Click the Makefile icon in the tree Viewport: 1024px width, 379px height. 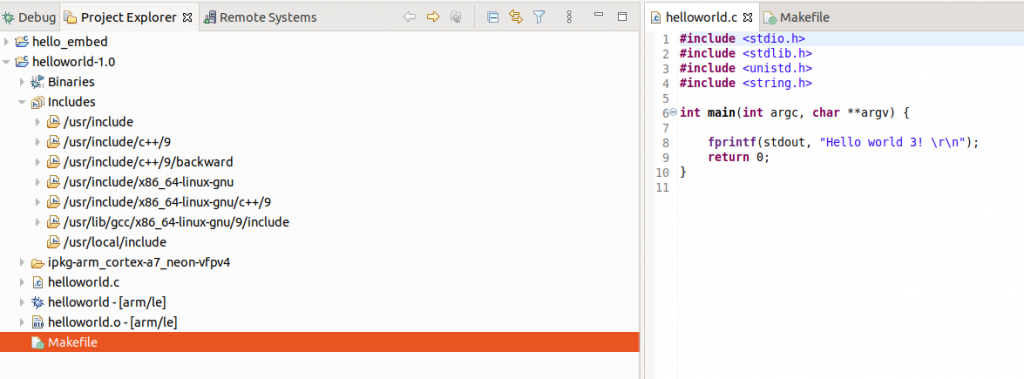coord(38,342)
